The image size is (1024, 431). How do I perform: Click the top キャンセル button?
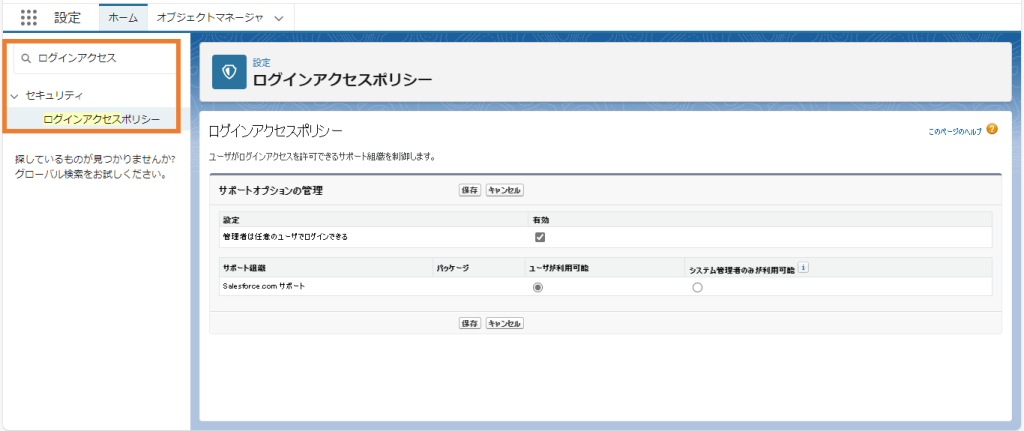505,190
